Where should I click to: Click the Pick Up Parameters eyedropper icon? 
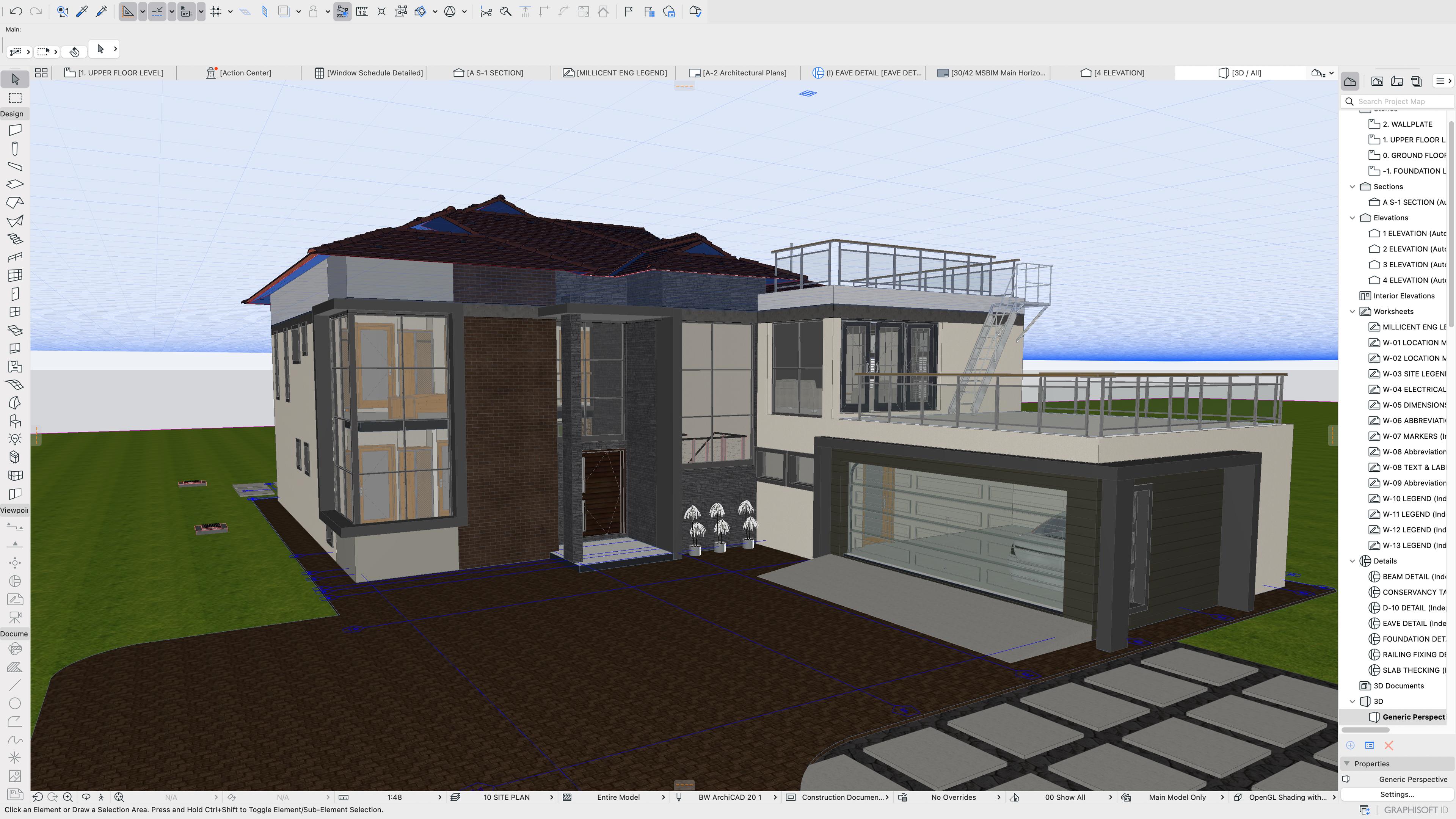click(82, 11)
